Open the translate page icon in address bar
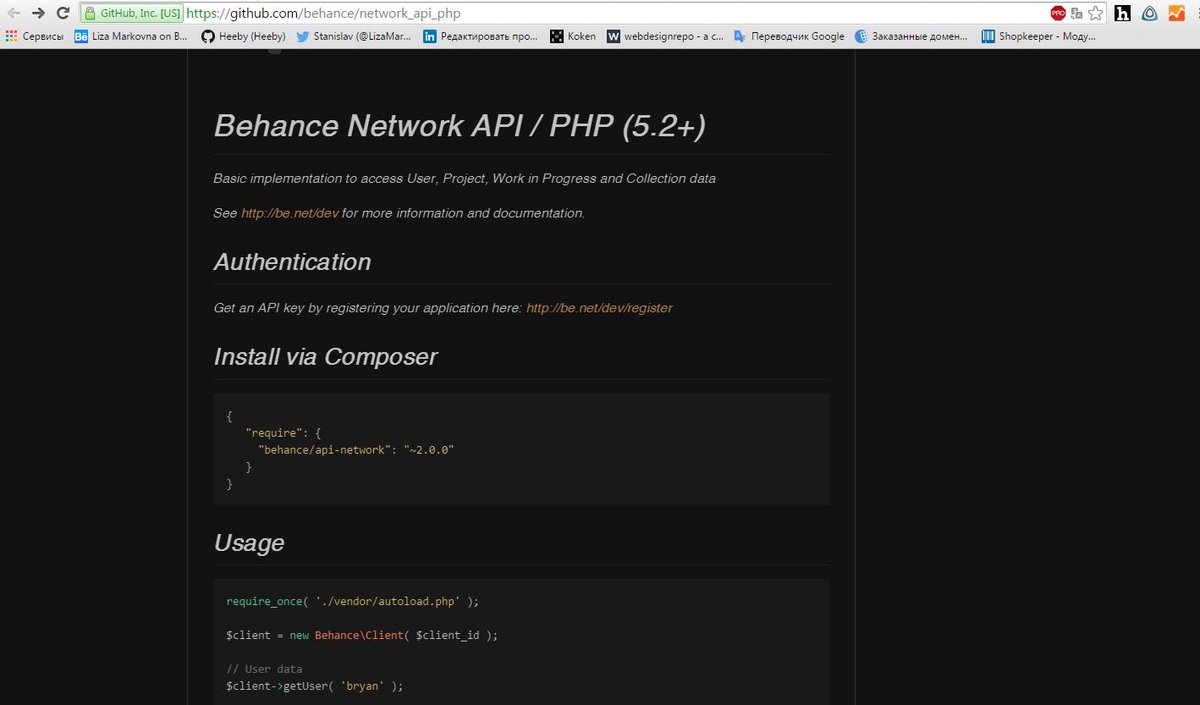Screen dimensions: 1200x705 pyautogui.click(x=1077, y=14)
